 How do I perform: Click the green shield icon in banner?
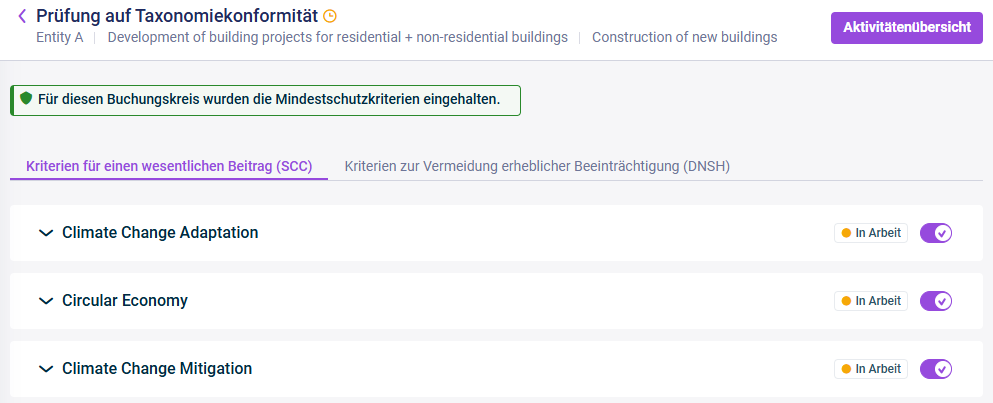pos(26,98)
